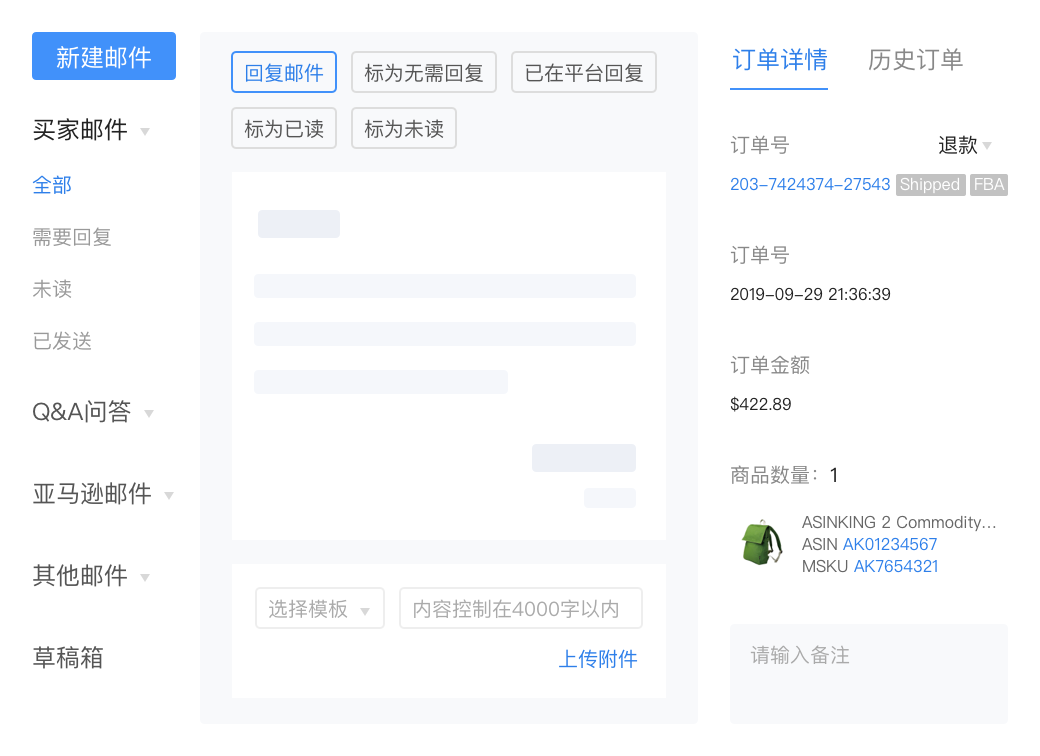The image size is (1040, 756).
Task: Click the 新建邮件 compose button
Action: pyautogui.click(x=103, y=57)
